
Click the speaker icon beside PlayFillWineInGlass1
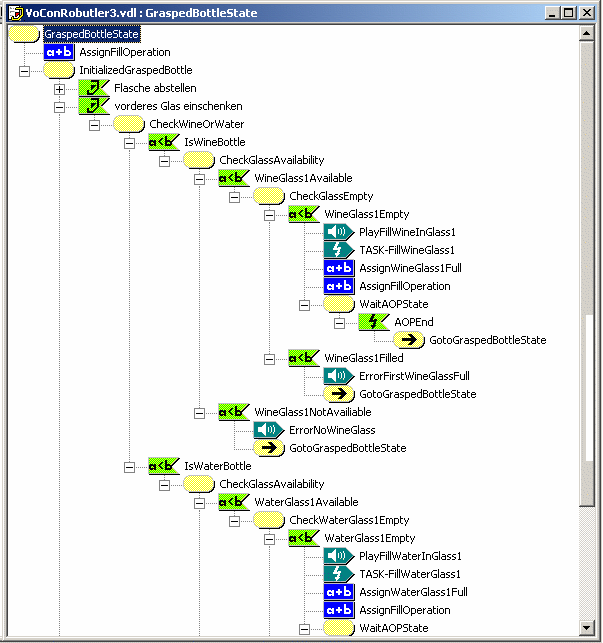(x=338, y=232)
